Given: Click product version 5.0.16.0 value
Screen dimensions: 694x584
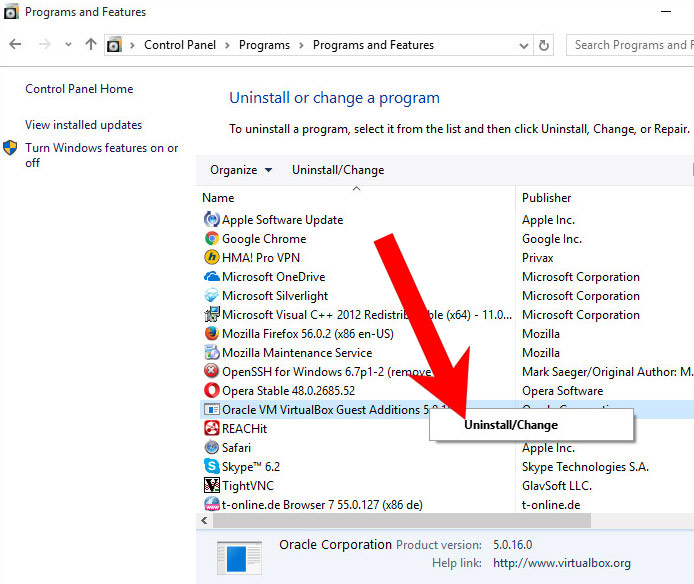Looking at the screenshot, I should pos(513,545).
